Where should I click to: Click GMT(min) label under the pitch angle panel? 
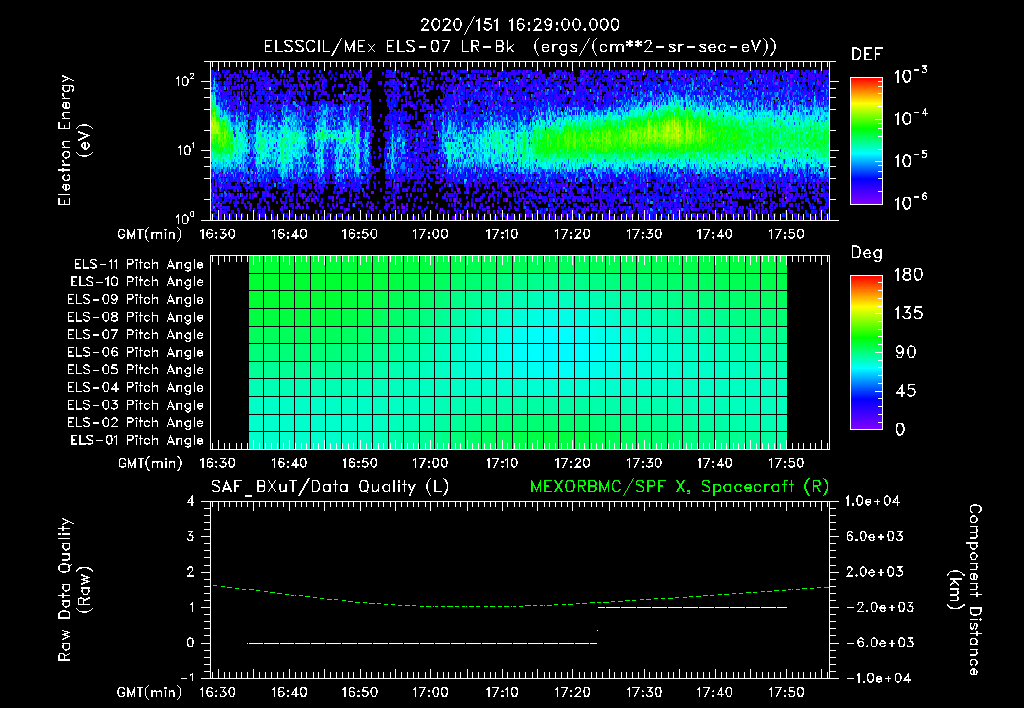coord(150,463)
